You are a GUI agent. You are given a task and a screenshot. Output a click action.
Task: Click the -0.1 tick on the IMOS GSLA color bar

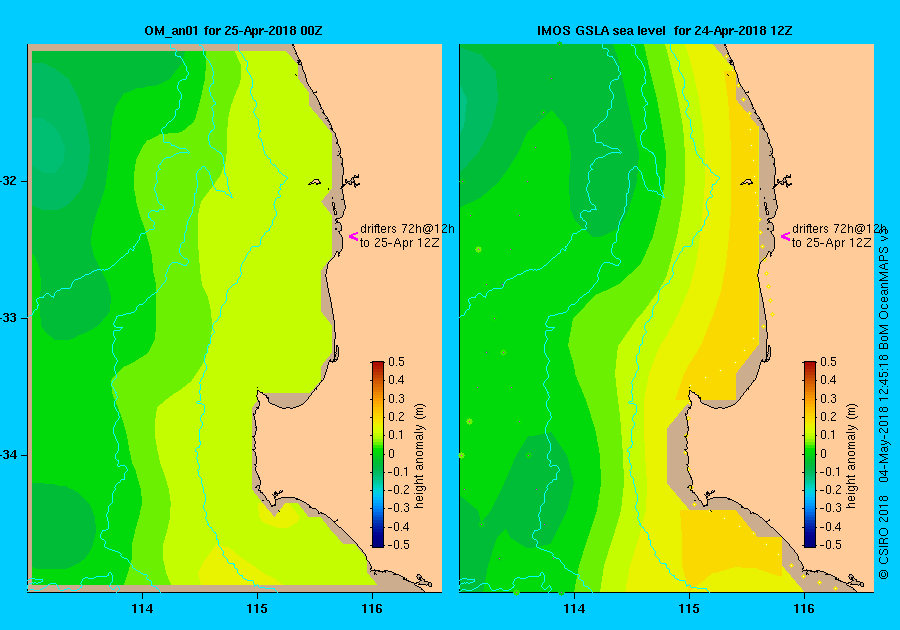point(829,472)
